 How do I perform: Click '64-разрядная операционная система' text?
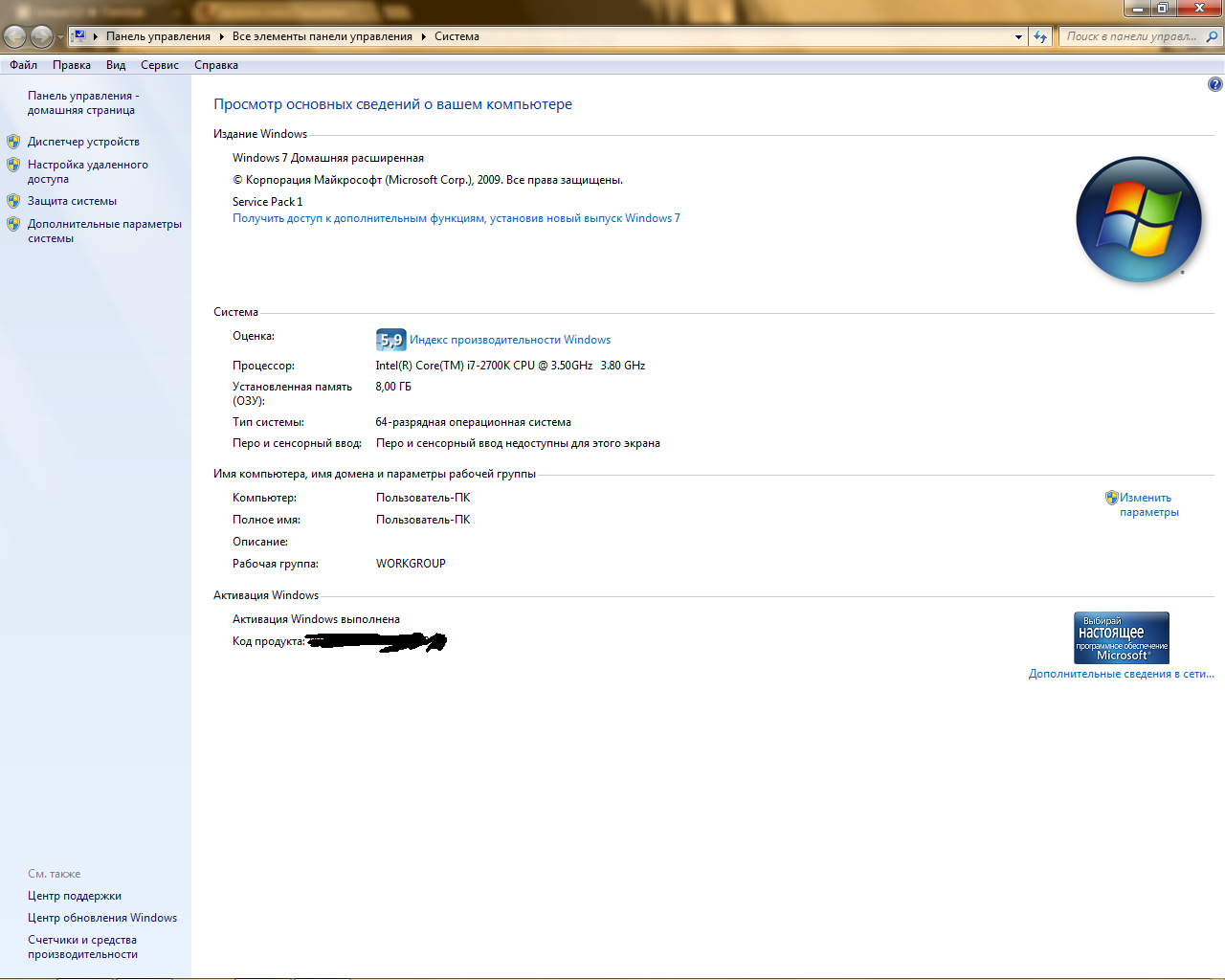(x=474, y=422)
